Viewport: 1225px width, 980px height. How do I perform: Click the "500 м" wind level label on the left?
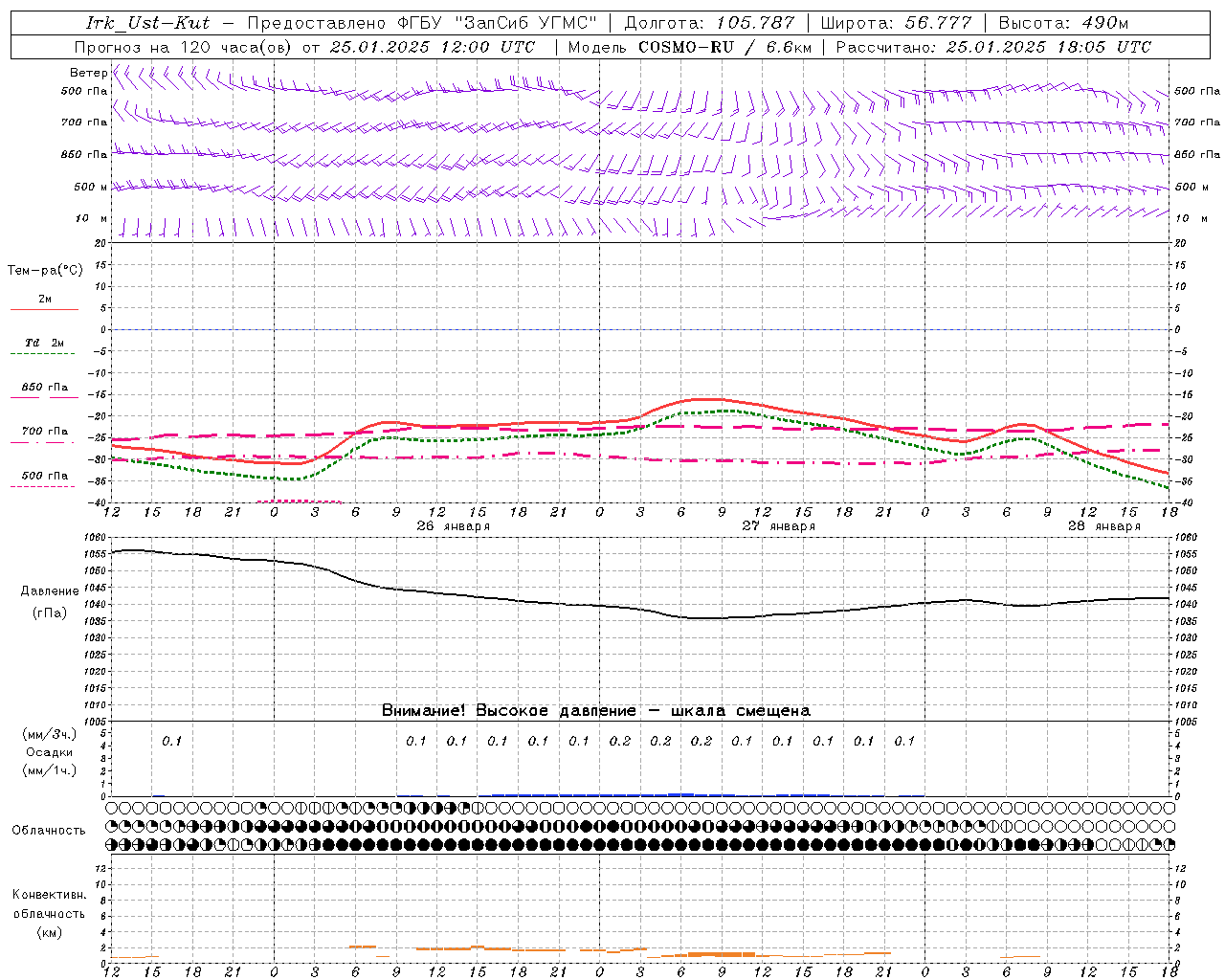[x=91, y=187]
